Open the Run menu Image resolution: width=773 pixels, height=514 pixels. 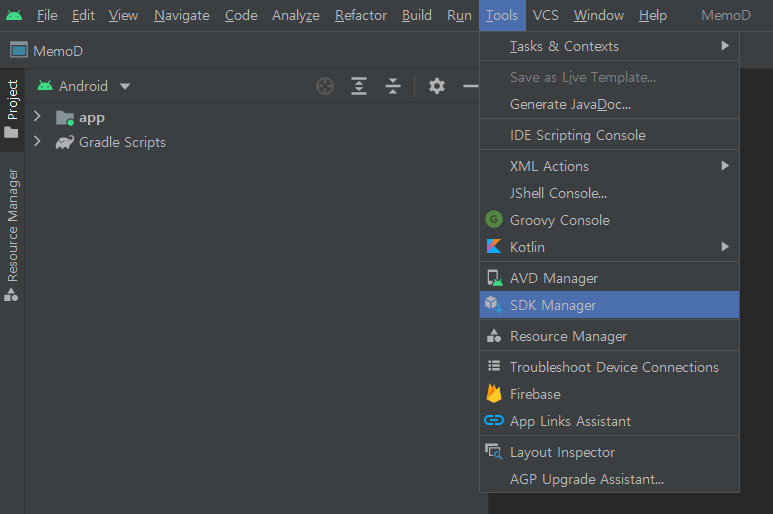coord(459,16)
